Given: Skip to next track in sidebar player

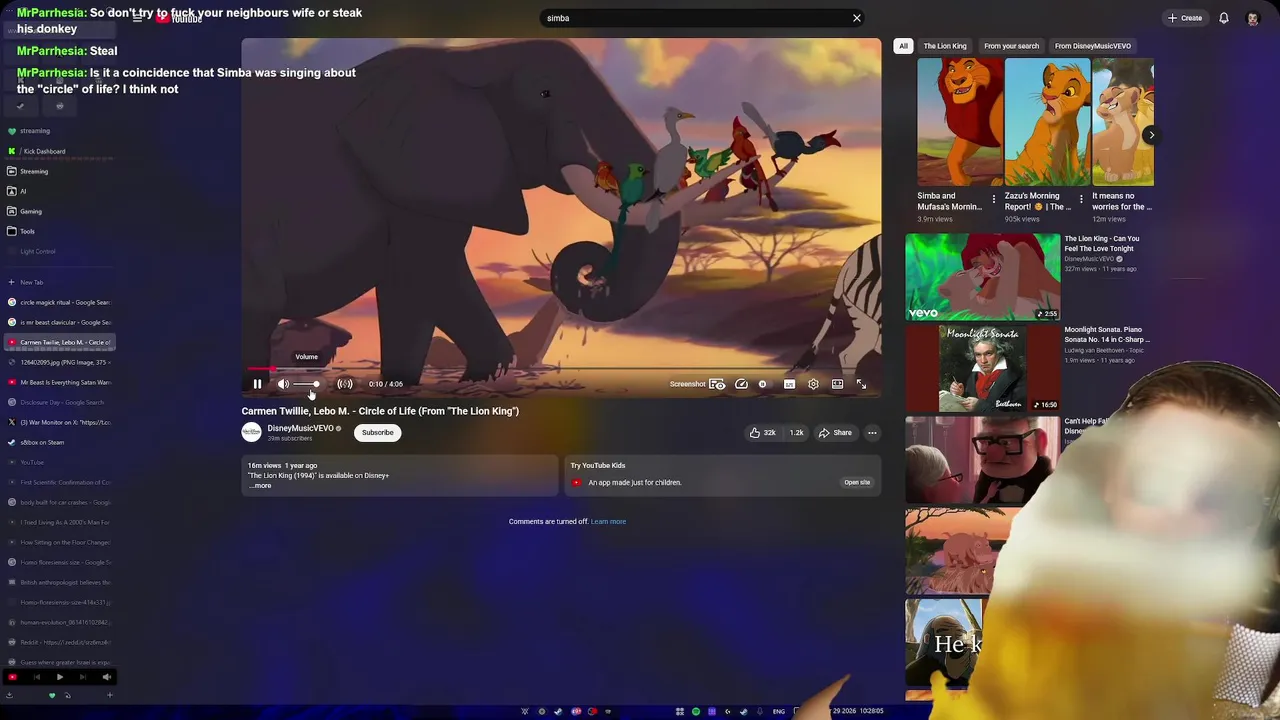Looking at the screenshot, I should (x=83, y=677).
